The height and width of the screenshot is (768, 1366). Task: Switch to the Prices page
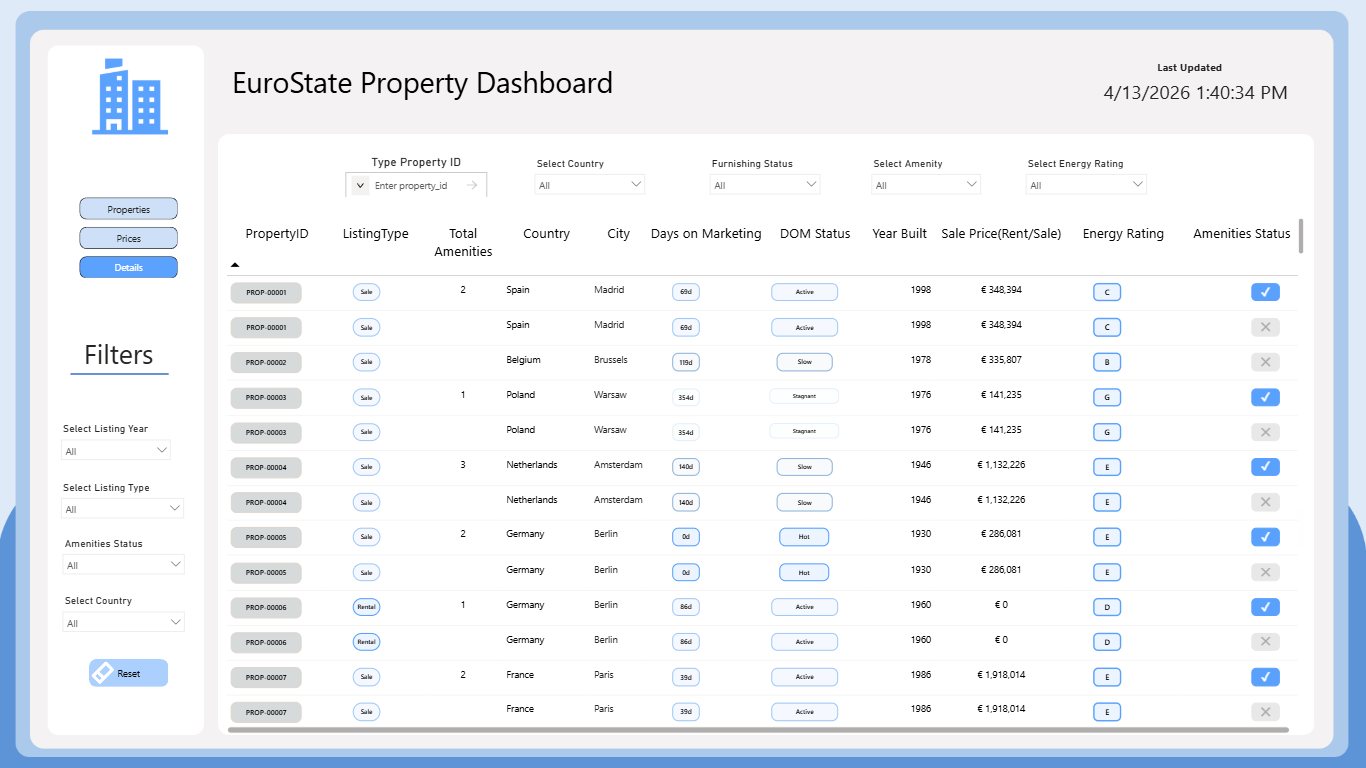coord(129,238)
